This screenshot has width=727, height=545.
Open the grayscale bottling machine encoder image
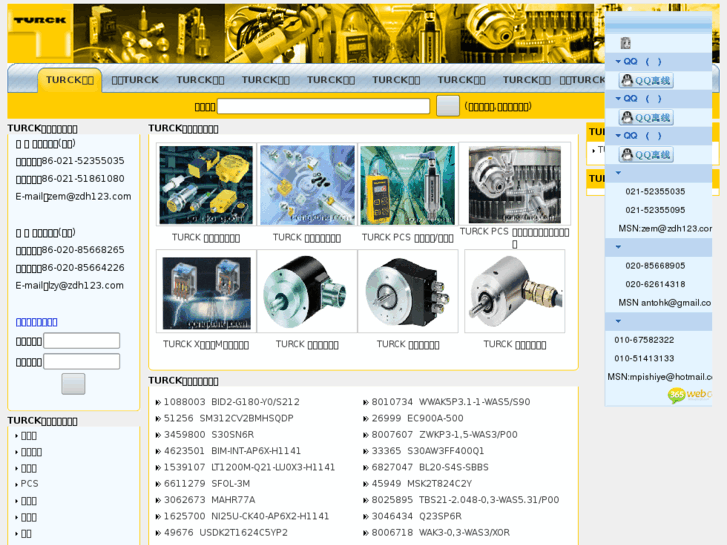[x=515, y=184]
